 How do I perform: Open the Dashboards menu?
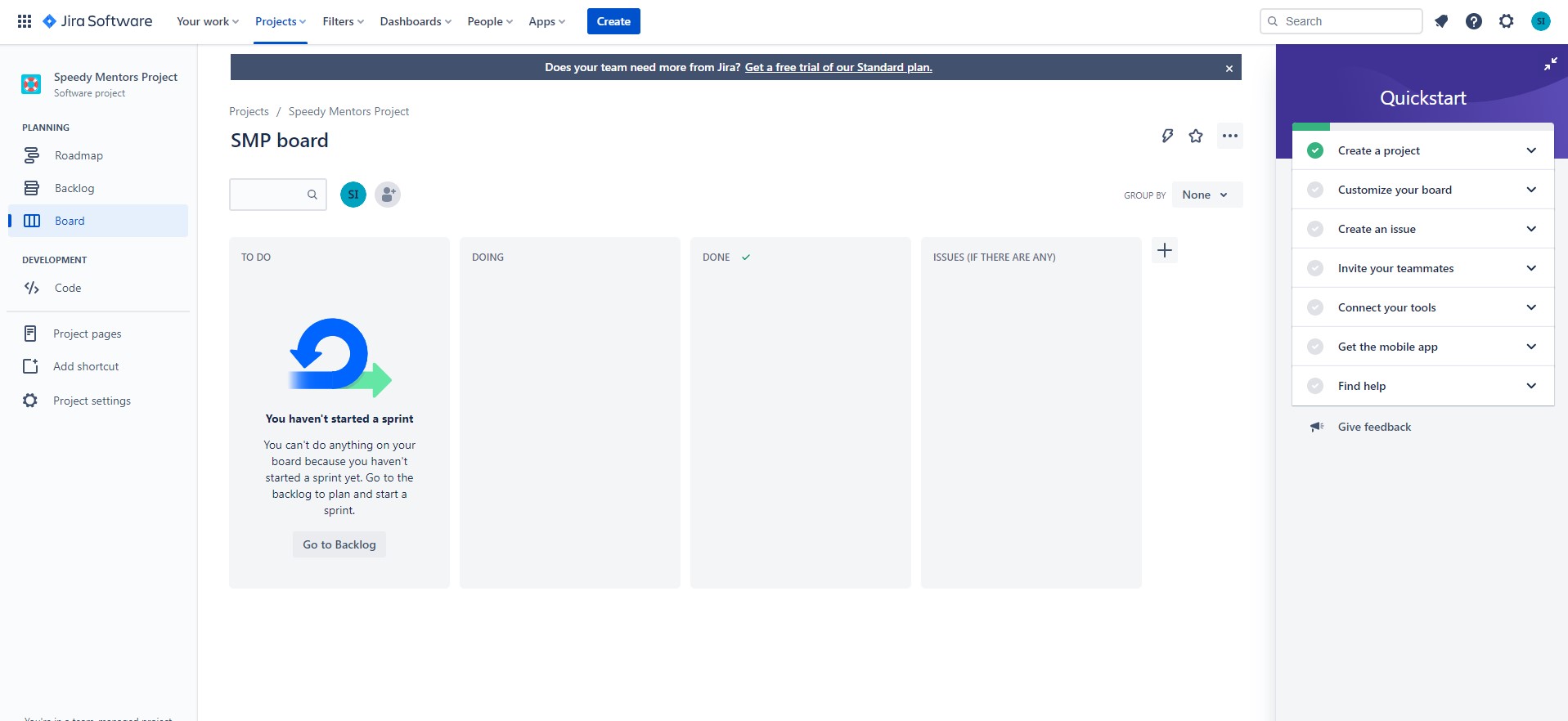(416, 21)
